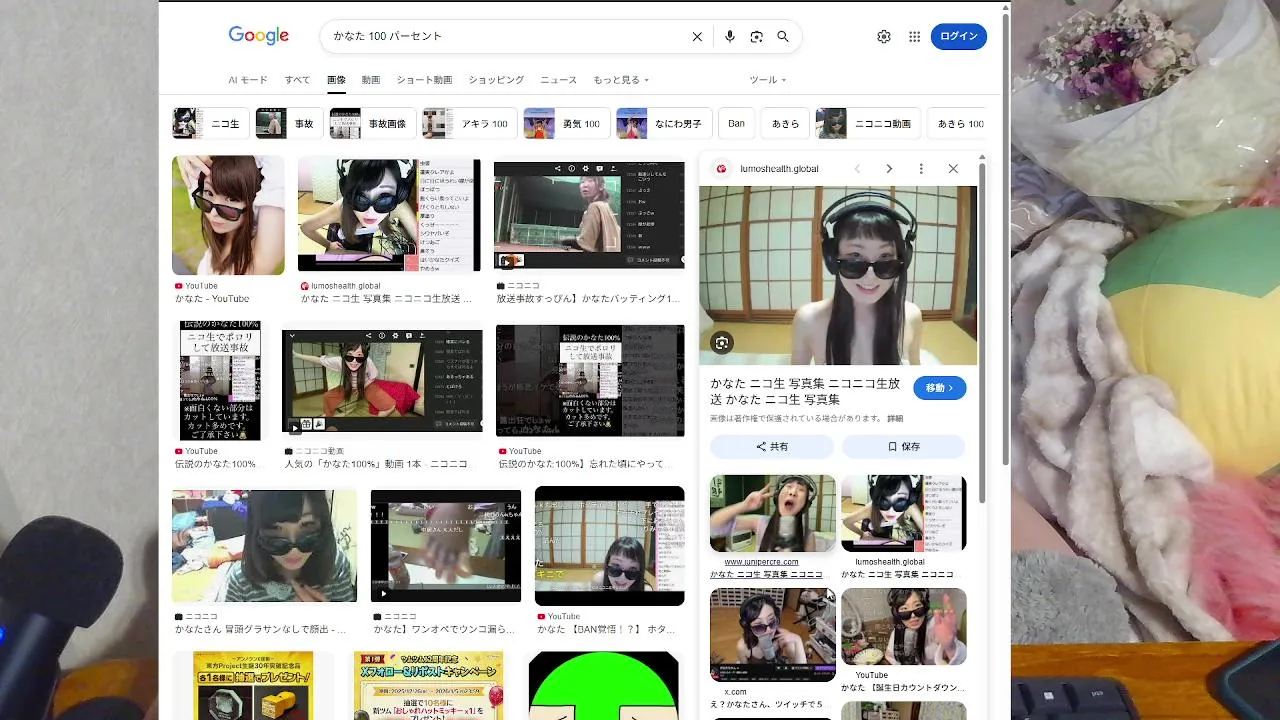Open かなた【誕生日カウントダウン related image
This screenshot has width=1280, height=720.
click(904, 626)
